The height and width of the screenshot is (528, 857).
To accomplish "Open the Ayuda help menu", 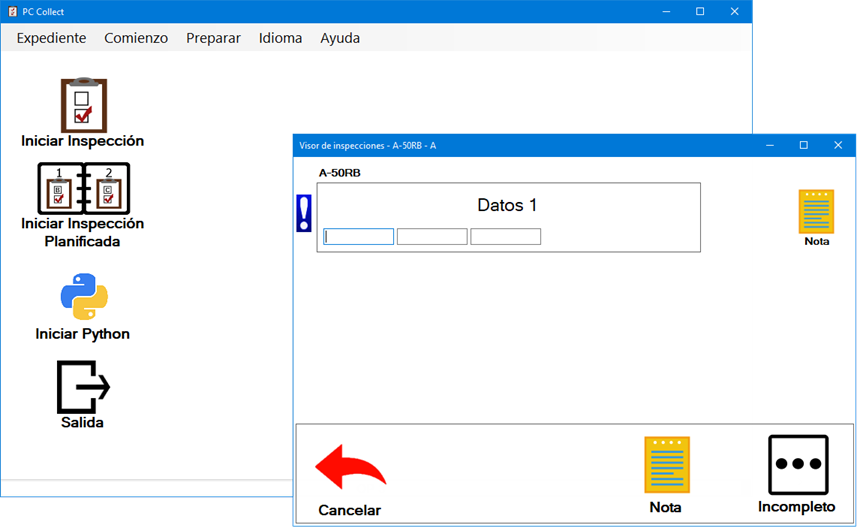I will (340, 38).
